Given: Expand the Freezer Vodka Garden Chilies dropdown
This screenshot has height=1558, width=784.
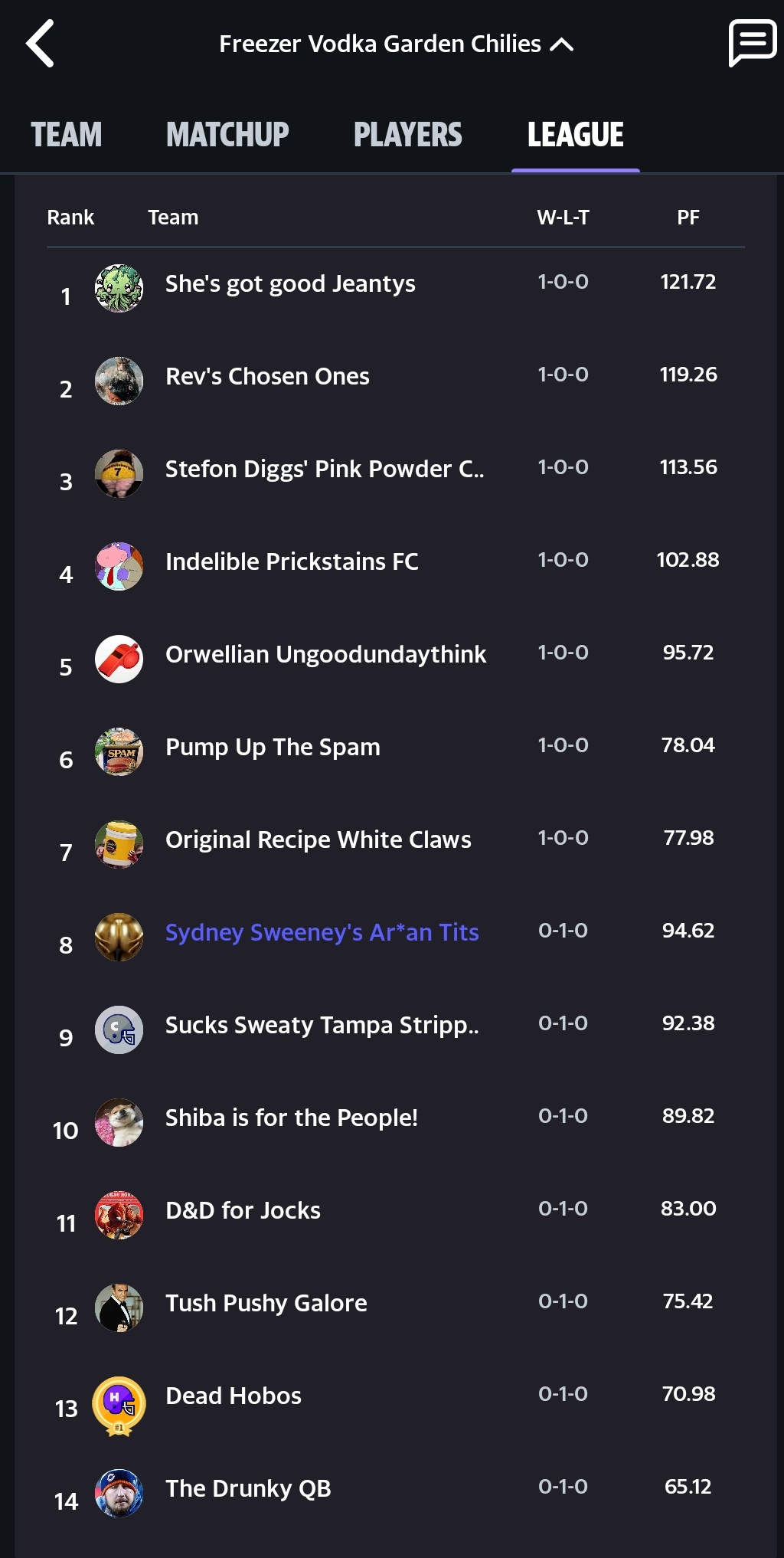Looking at the screenshot, I should (395, 44).
